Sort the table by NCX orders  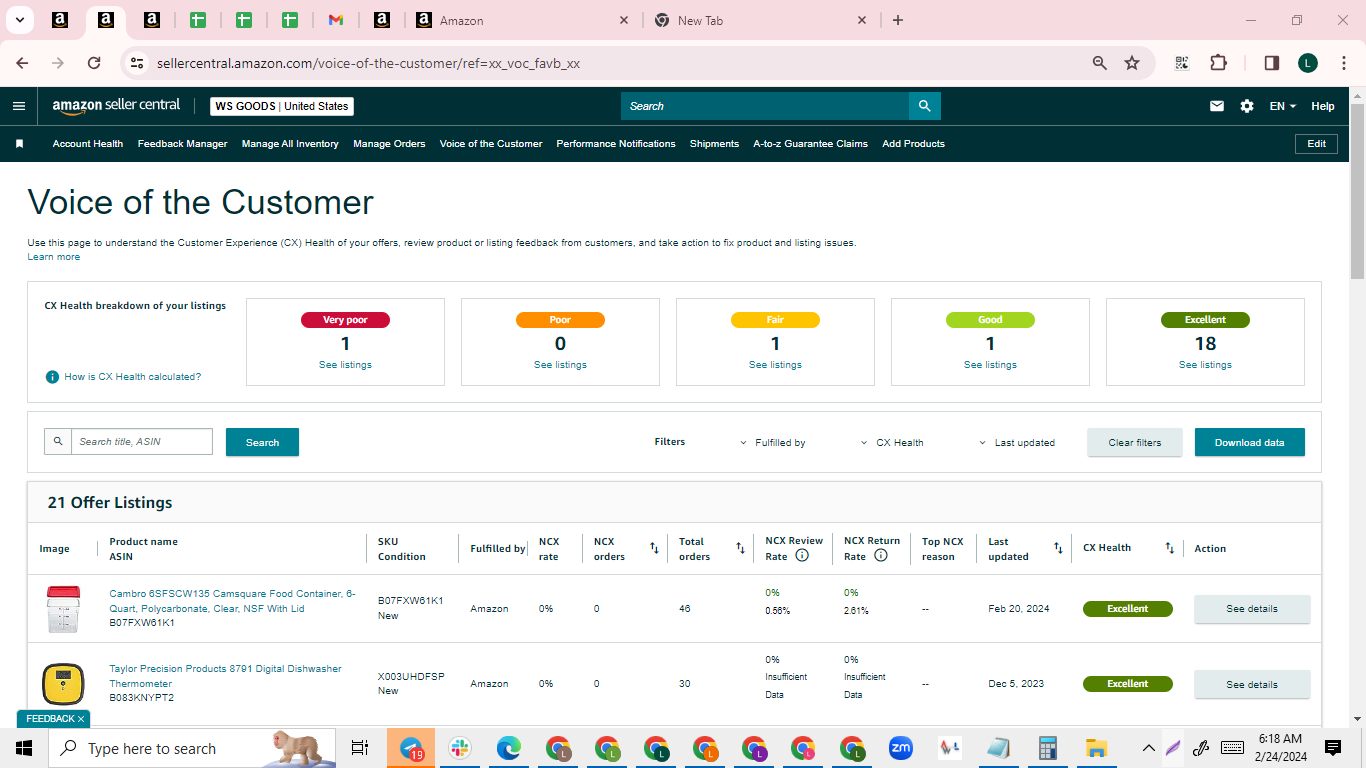654,548
